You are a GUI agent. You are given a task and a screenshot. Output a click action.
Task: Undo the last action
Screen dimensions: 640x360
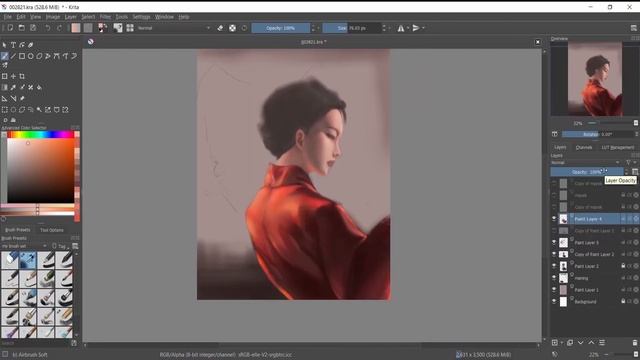pos(48,28)
